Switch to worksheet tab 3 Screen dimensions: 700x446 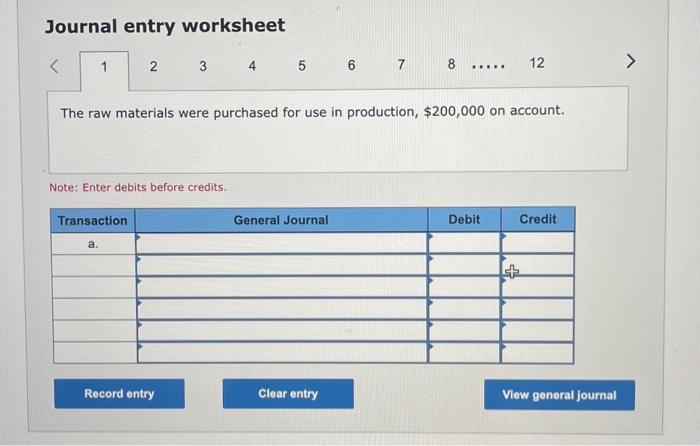pyautogui.click(x=203, y=66)
